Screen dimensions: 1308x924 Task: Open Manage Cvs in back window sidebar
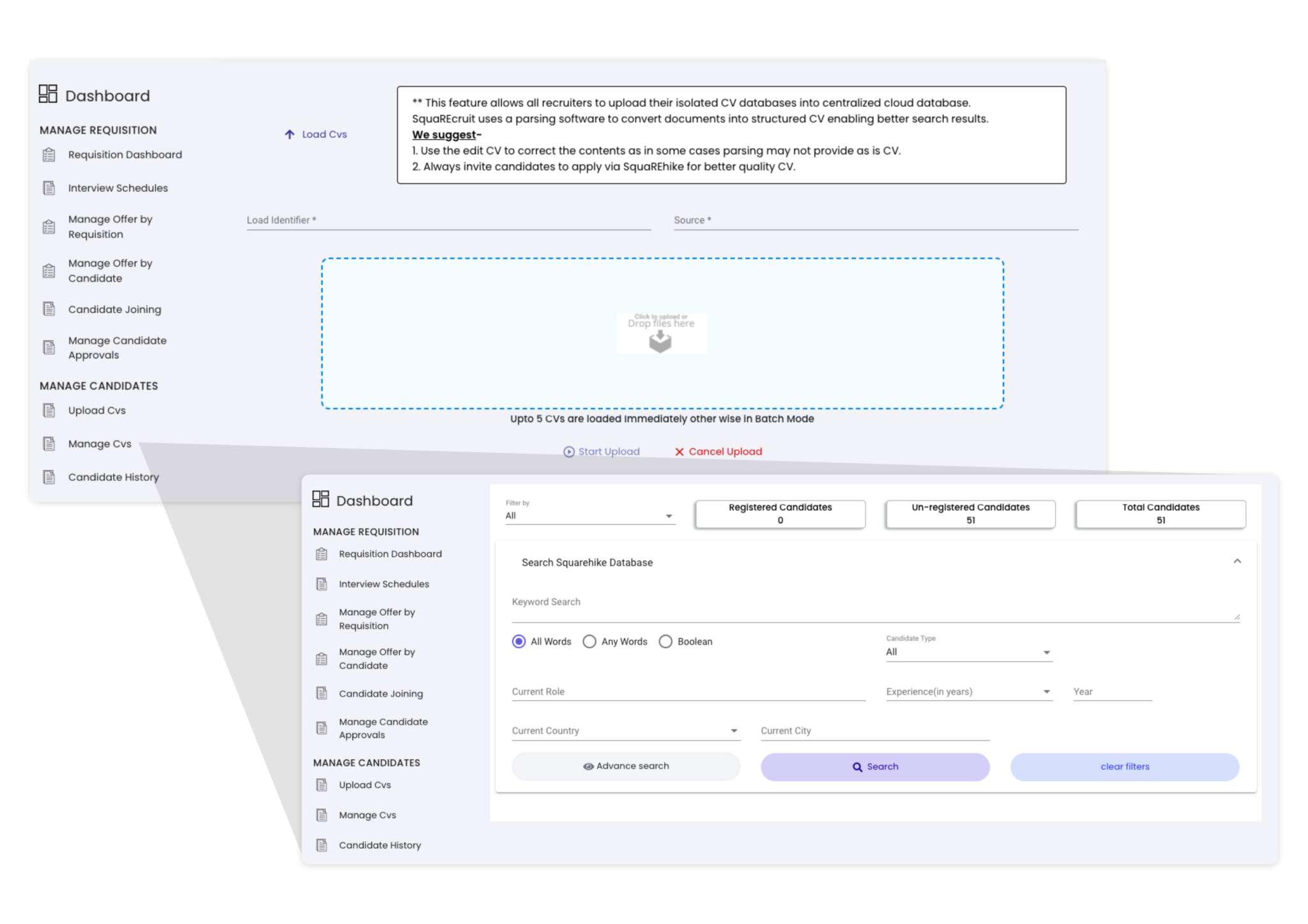pos(100,444)
